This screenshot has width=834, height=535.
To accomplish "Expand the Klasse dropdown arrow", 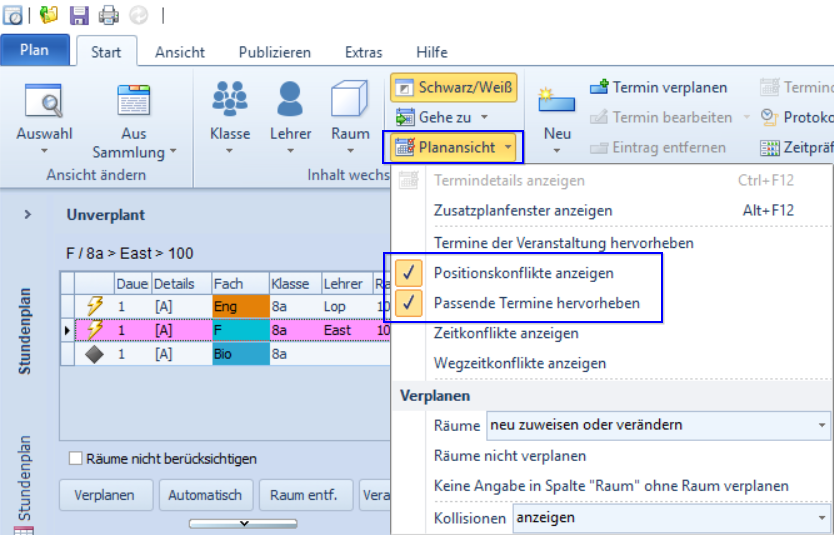I will coord(229,151).
